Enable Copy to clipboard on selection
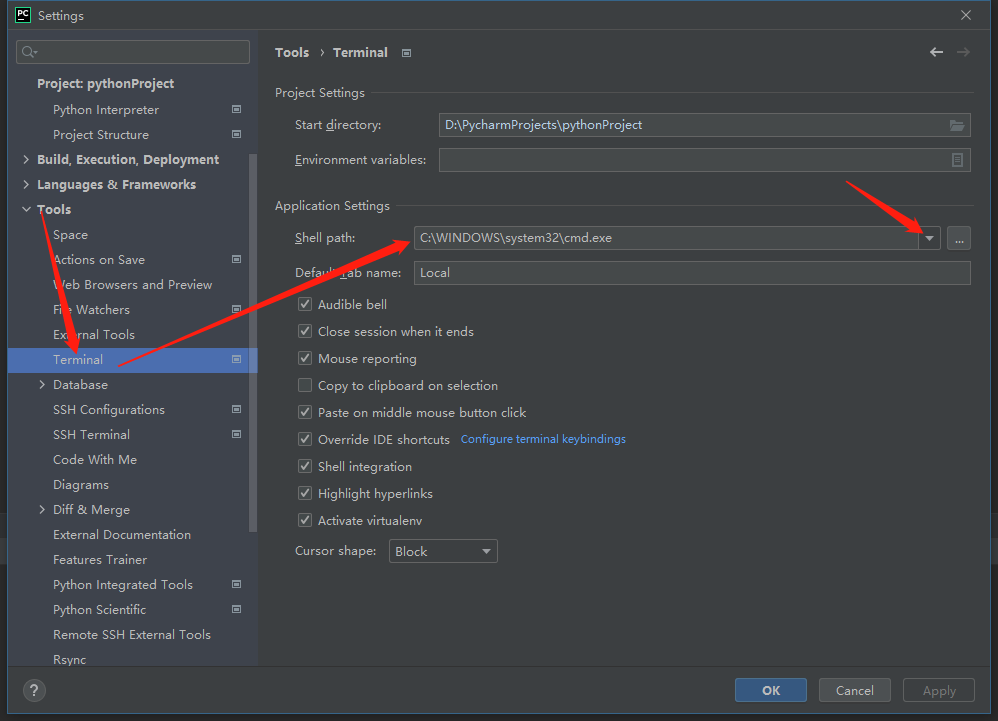 pyautogui.click(x=305, y=386)
